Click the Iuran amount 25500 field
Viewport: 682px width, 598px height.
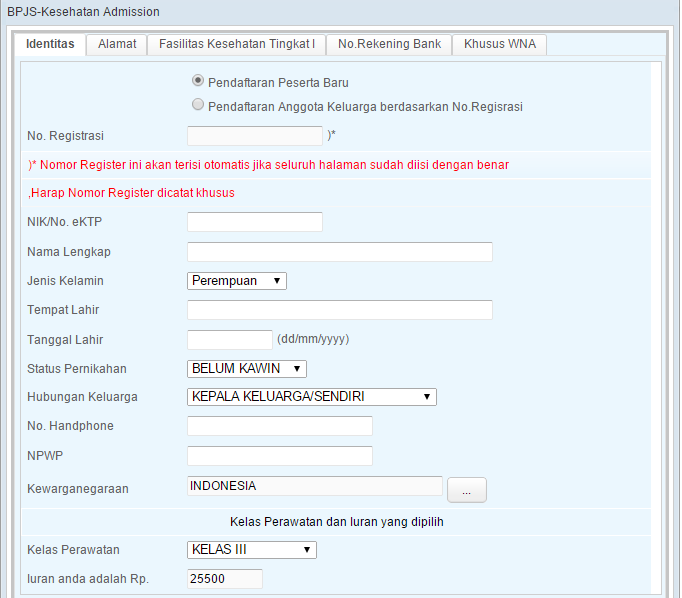[x=225, y=579]
